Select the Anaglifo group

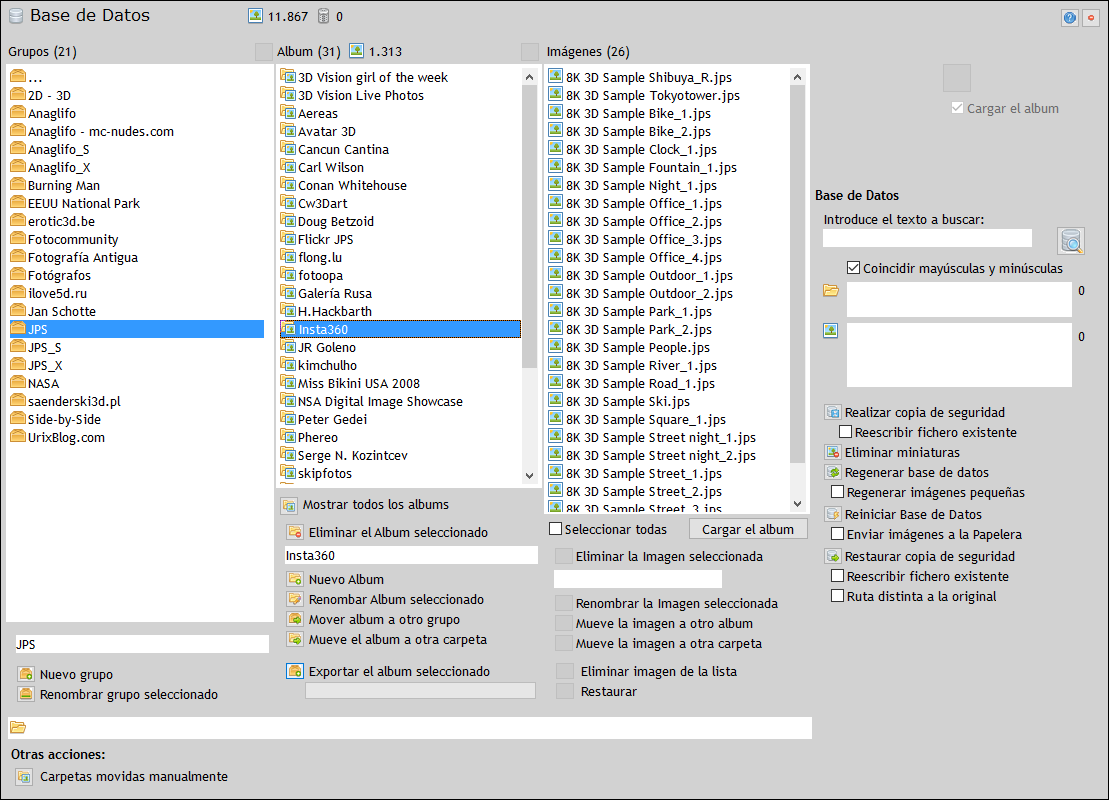point(52,113)
